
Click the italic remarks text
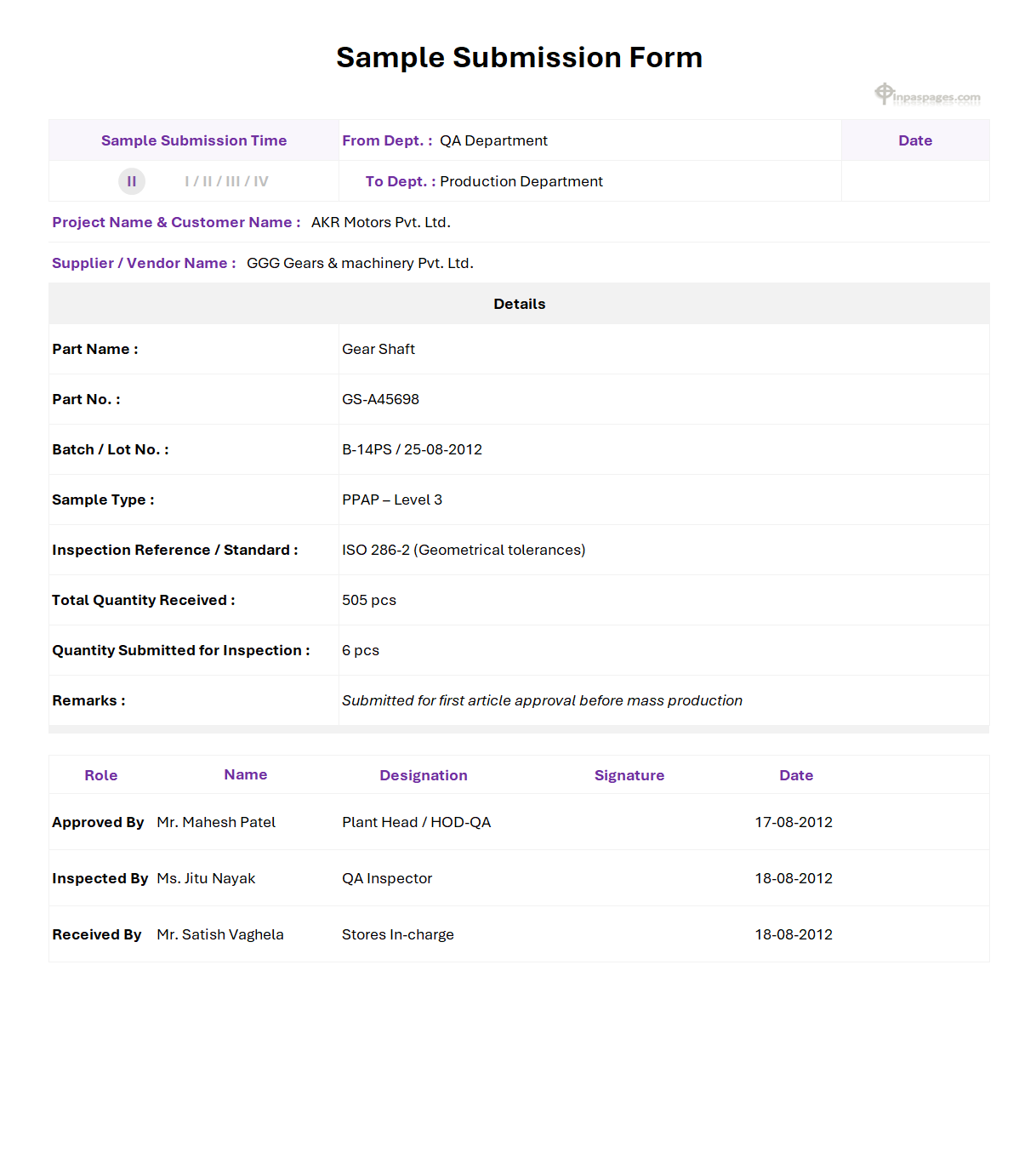[542, 700]
